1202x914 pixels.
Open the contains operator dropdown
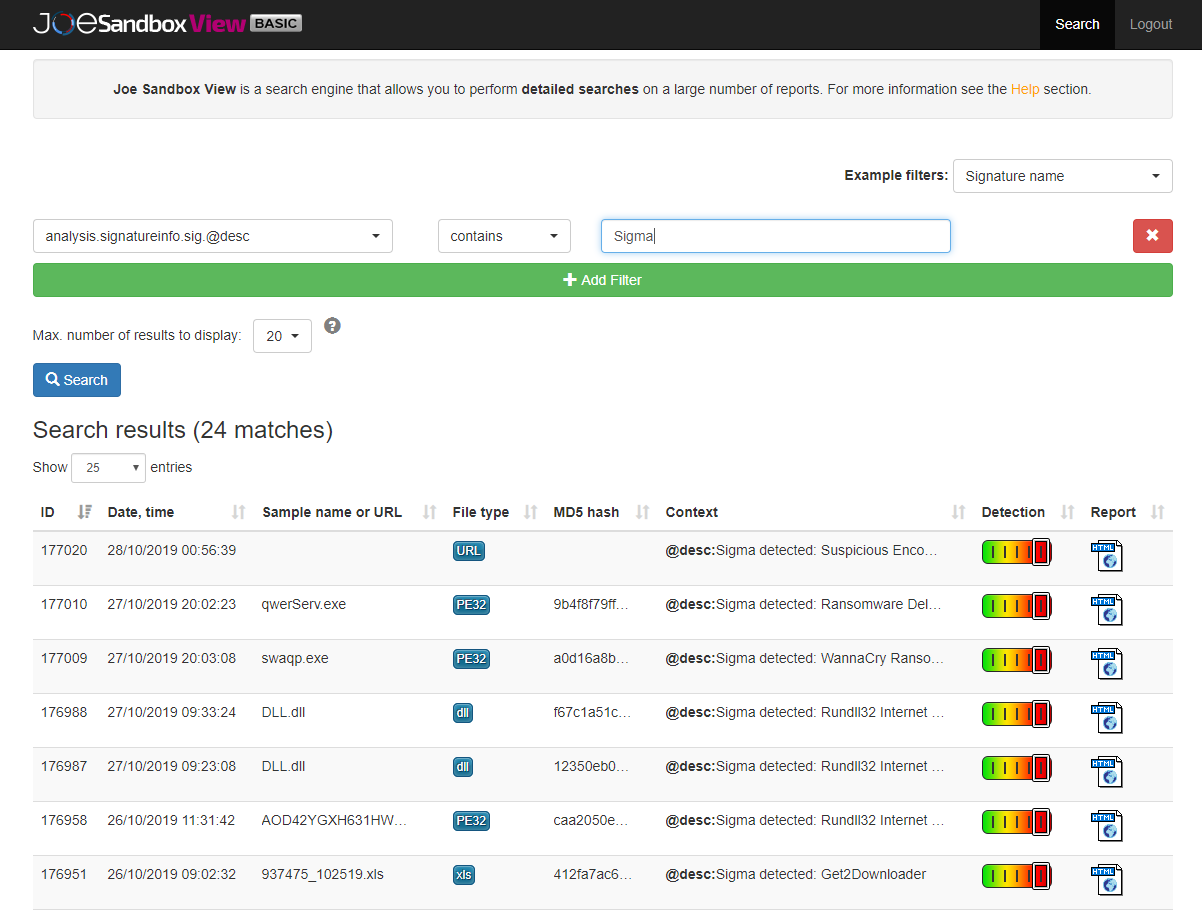pyautogui.click(x=504, y=235)
